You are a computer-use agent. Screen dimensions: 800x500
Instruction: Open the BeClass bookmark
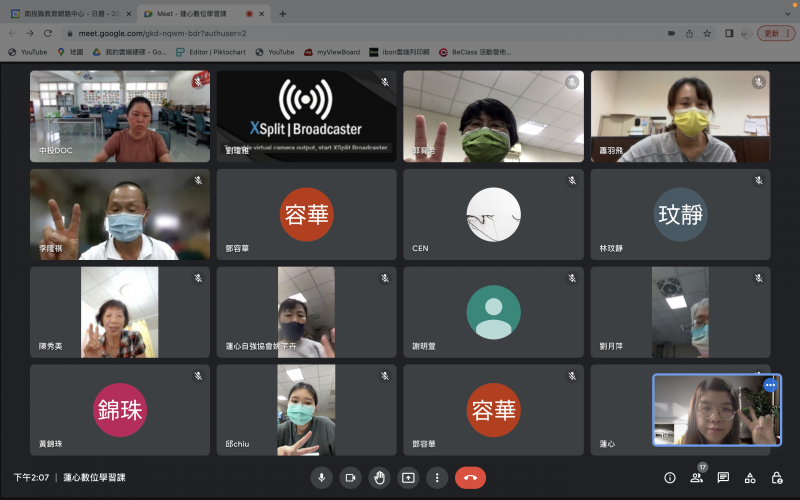(476, 52)
